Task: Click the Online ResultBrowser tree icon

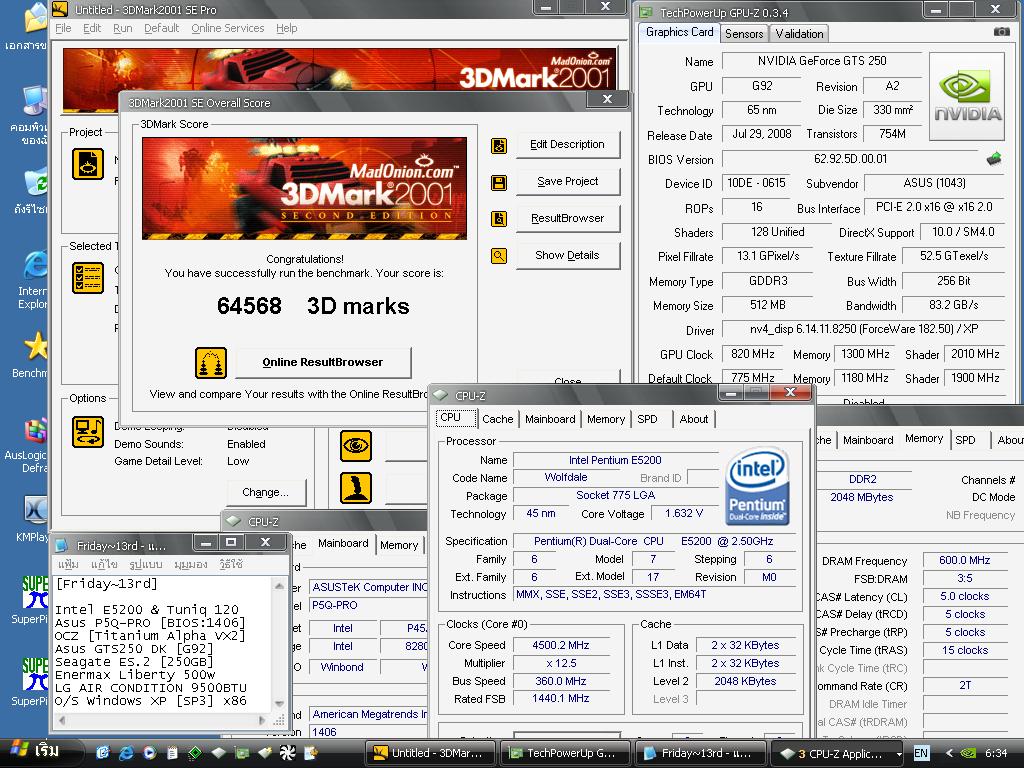Action: [x=211, y=363]
